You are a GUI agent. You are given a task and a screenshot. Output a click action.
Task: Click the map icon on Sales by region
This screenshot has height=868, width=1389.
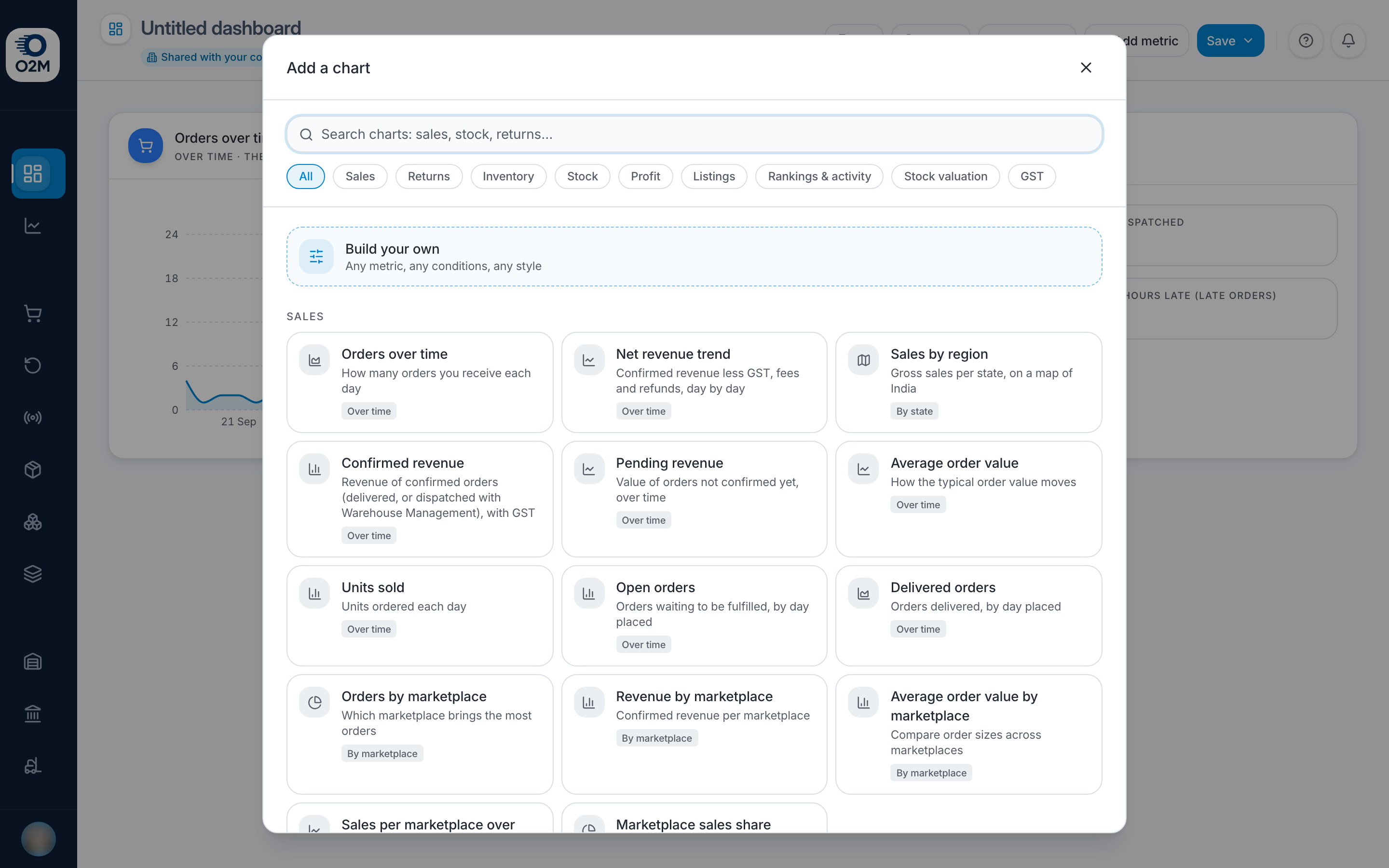coord(863,360)
